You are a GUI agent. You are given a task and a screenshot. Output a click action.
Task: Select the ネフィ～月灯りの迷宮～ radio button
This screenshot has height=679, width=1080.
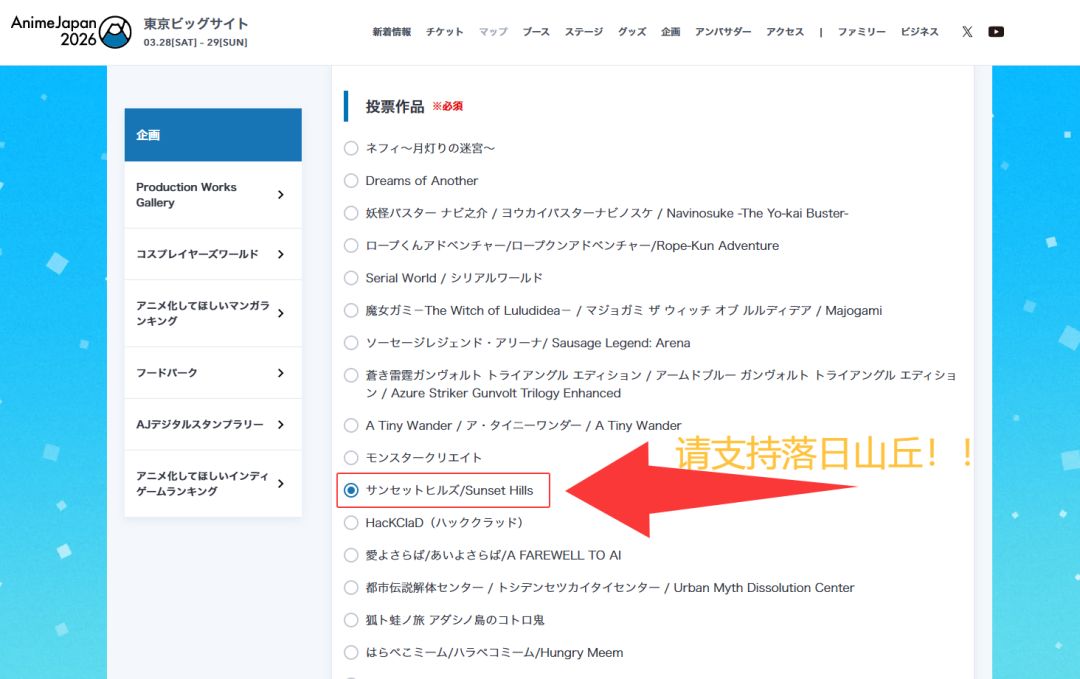[x=351, y=148]
